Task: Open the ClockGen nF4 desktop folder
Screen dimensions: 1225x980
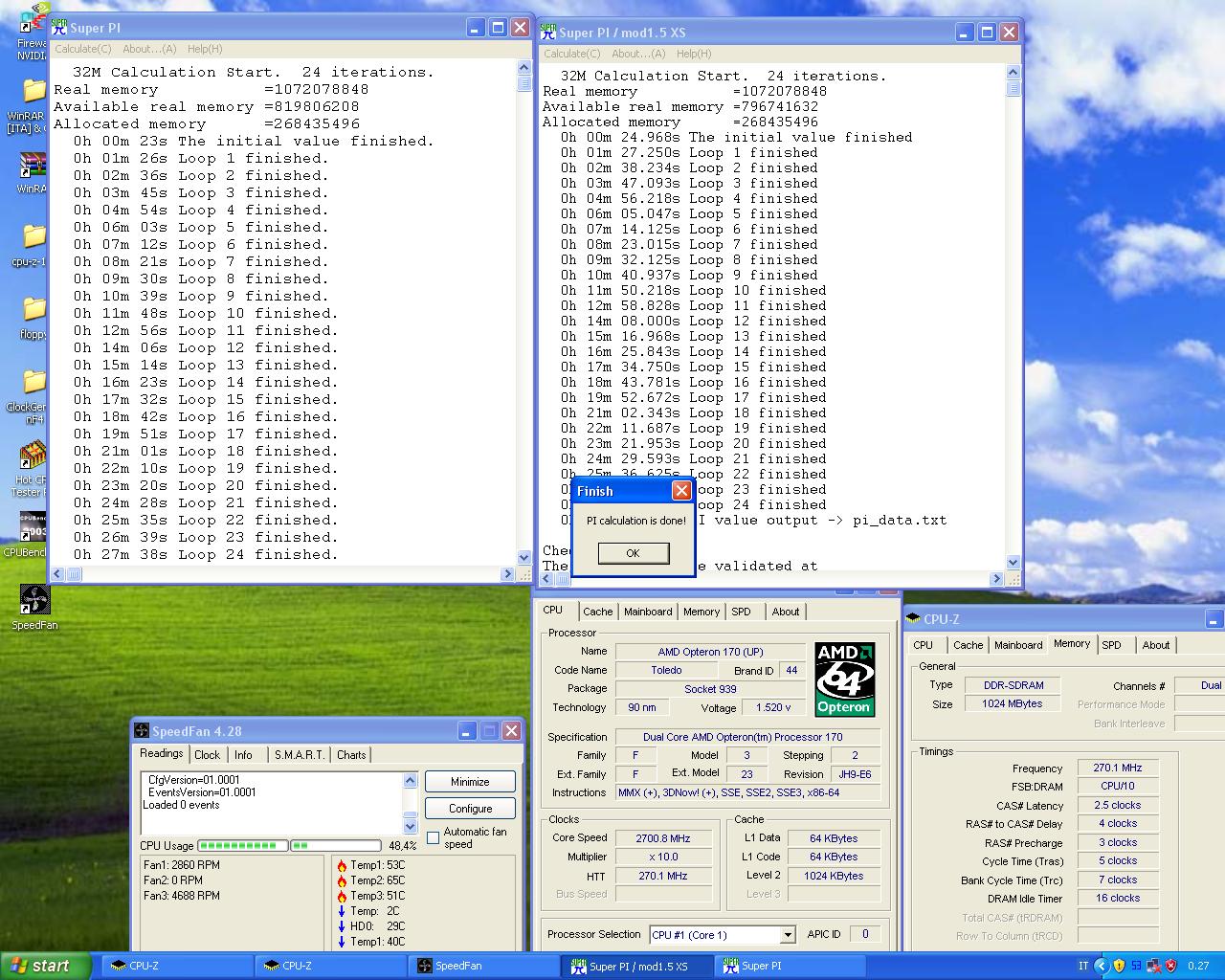Action: click(33, 381)
